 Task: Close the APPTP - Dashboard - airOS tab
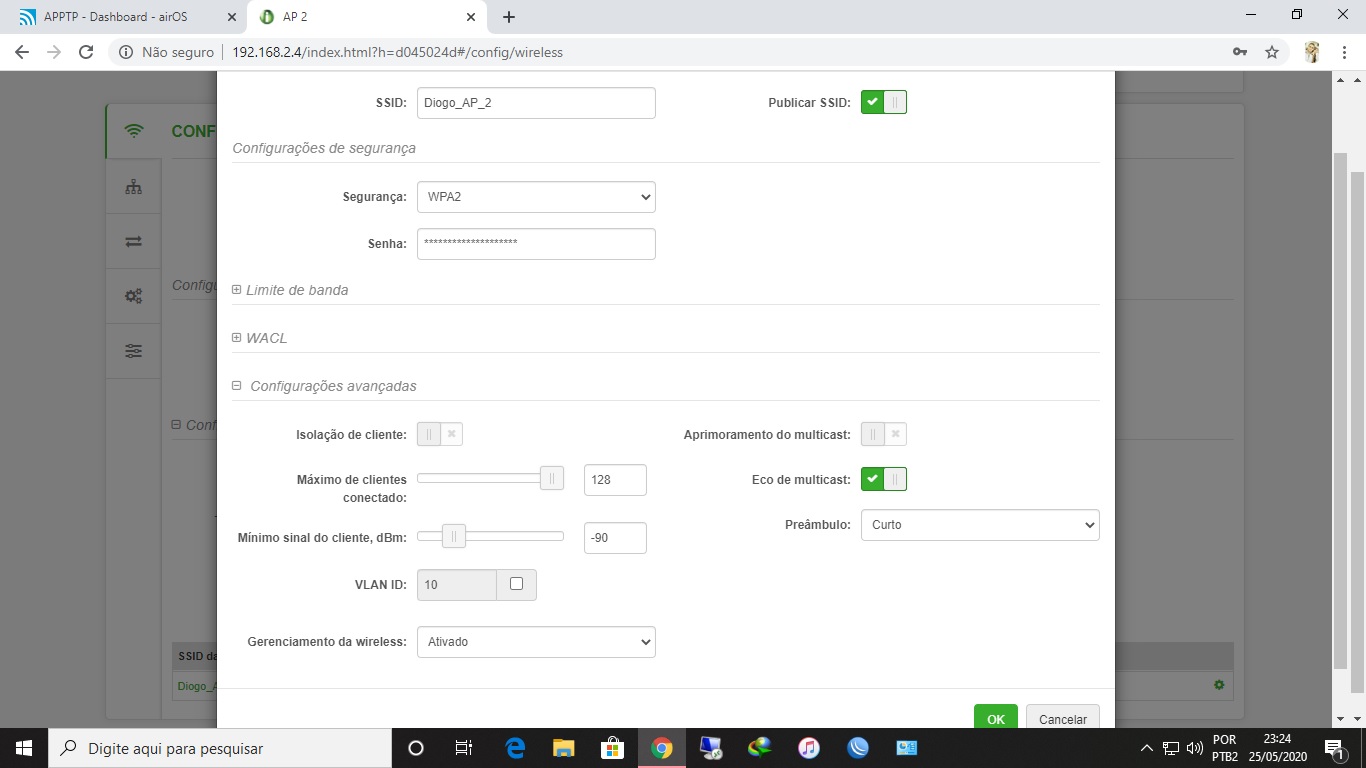[x=231, y=17]
